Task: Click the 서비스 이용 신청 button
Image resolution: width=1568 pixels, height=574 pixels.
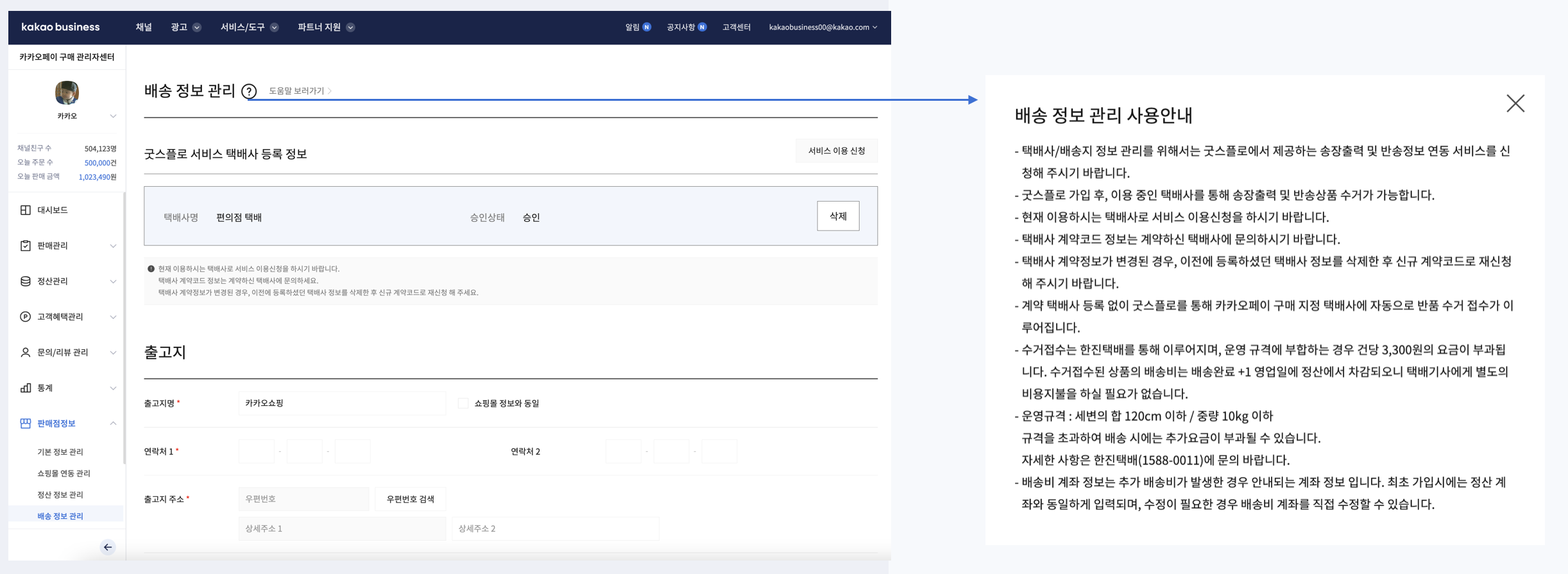Action: point(837,151)
